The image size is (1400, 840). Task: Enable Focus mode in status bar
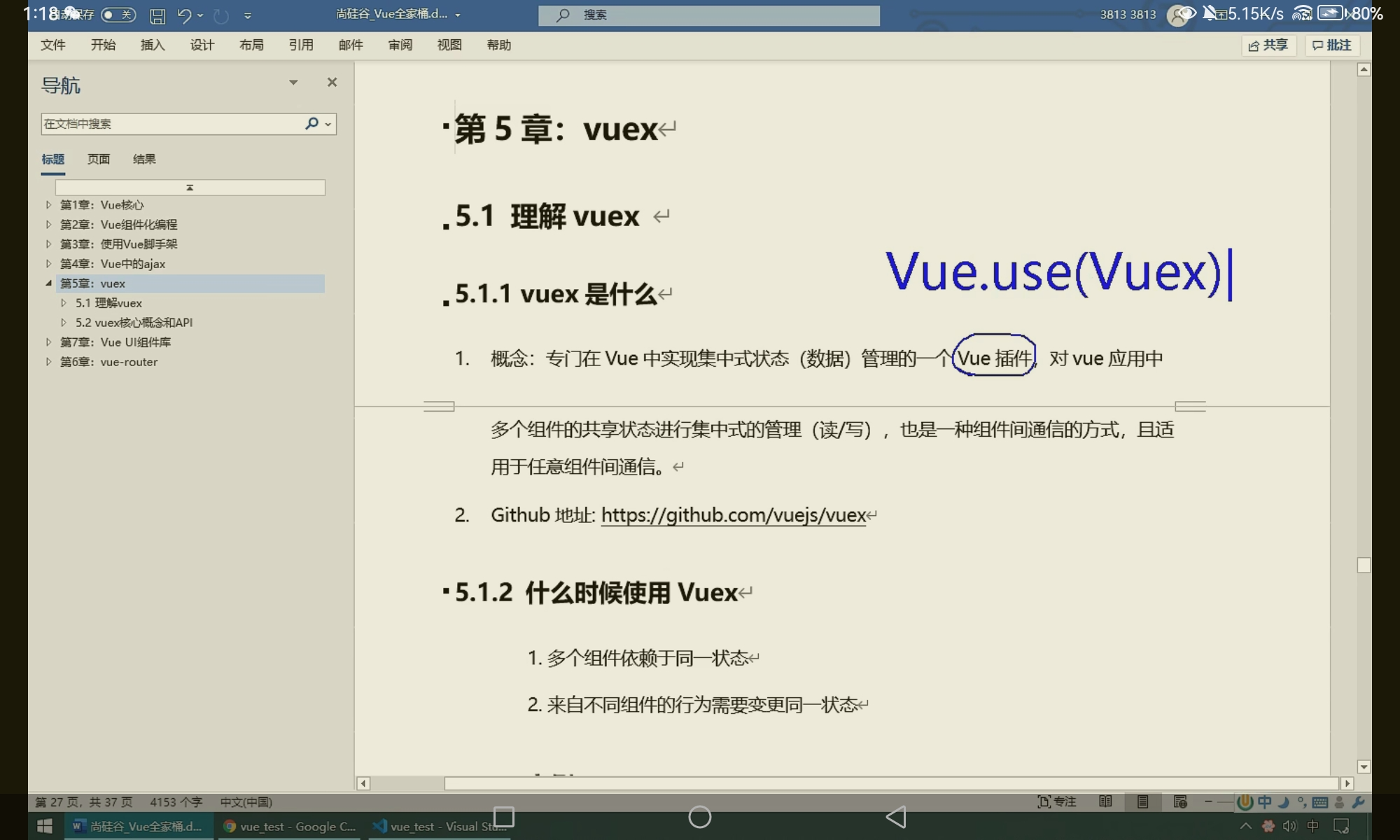1056,802
